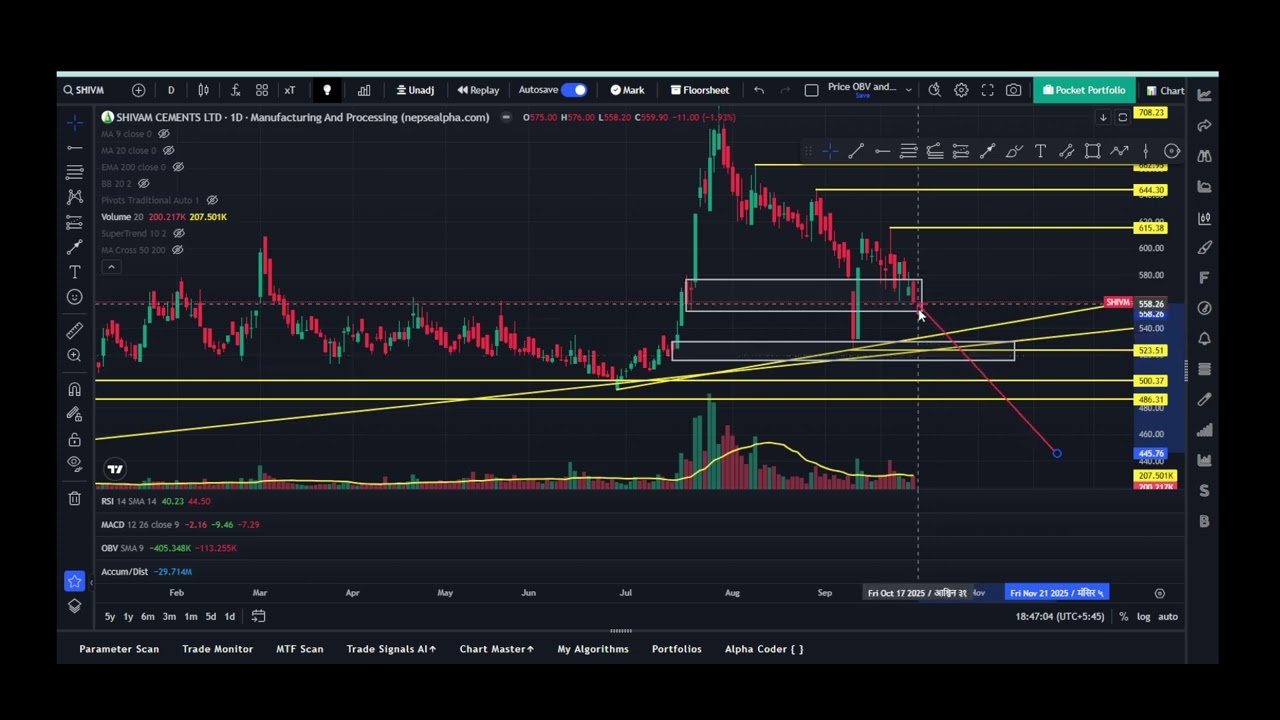Open the object tree layers icon
Image resolution: width=1280 pixels, height=720 pixels.
[75, 606]
